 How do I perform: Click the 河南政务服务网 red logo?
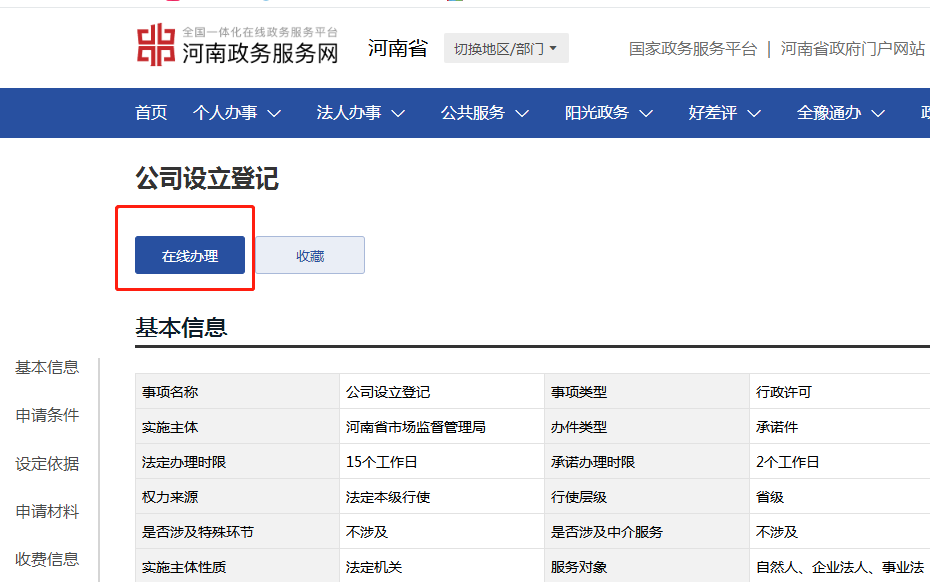[x=156, y=45]
